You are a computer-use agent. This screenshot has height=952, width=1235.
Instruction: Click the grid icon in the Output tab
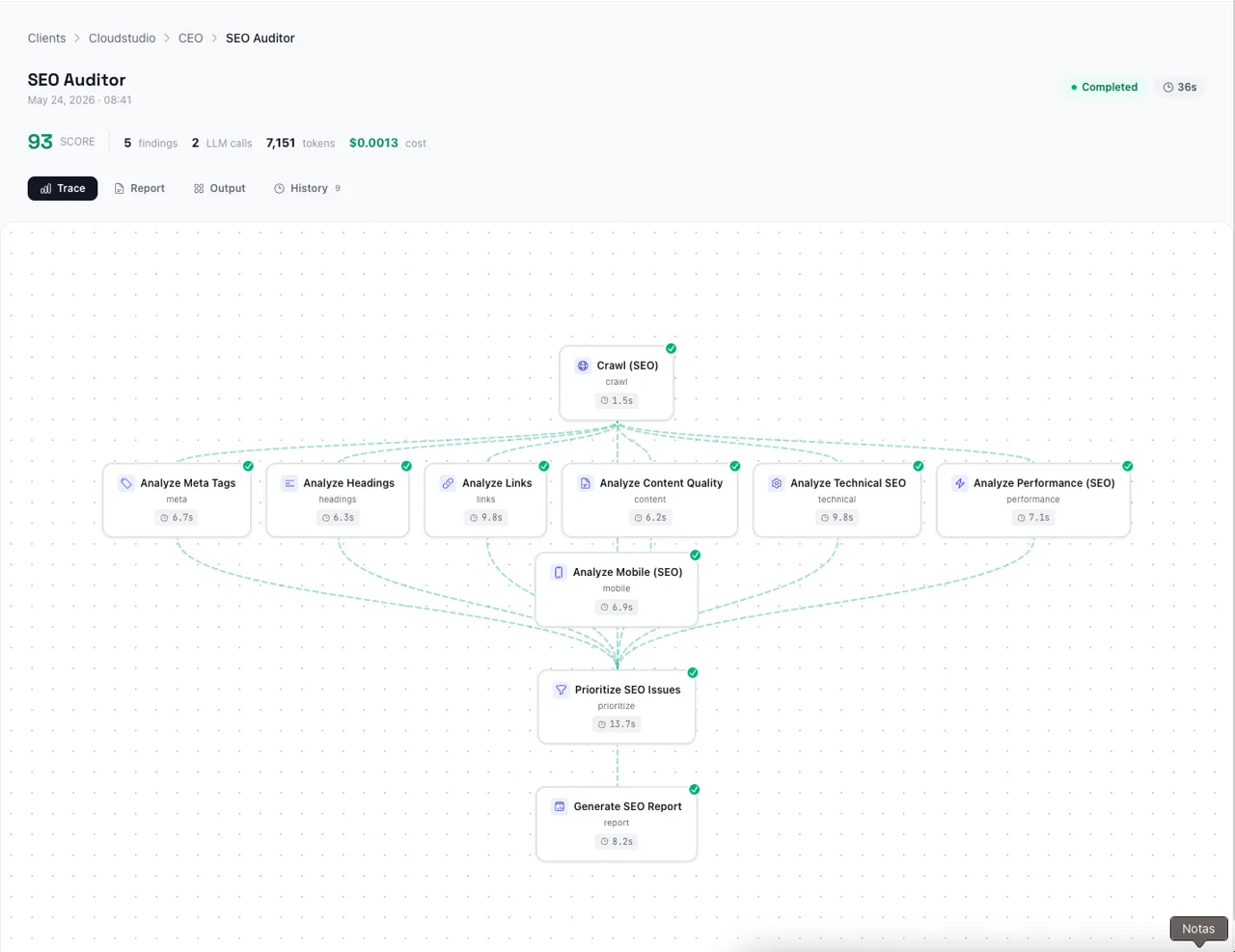pyautogui.click(x=199, y=188)
